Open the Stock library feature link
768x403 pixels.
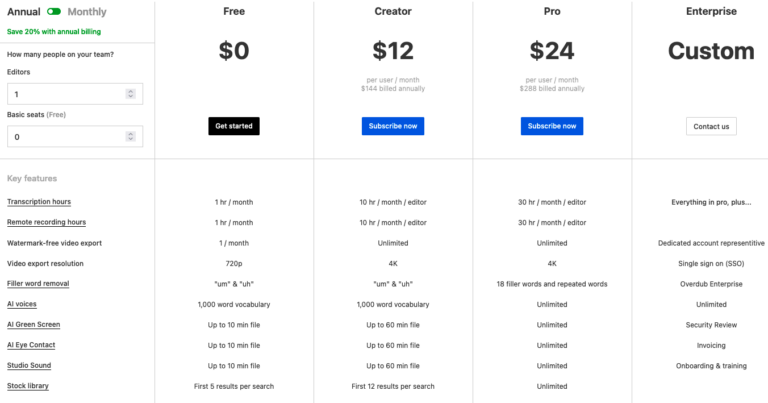pos(28,385)
